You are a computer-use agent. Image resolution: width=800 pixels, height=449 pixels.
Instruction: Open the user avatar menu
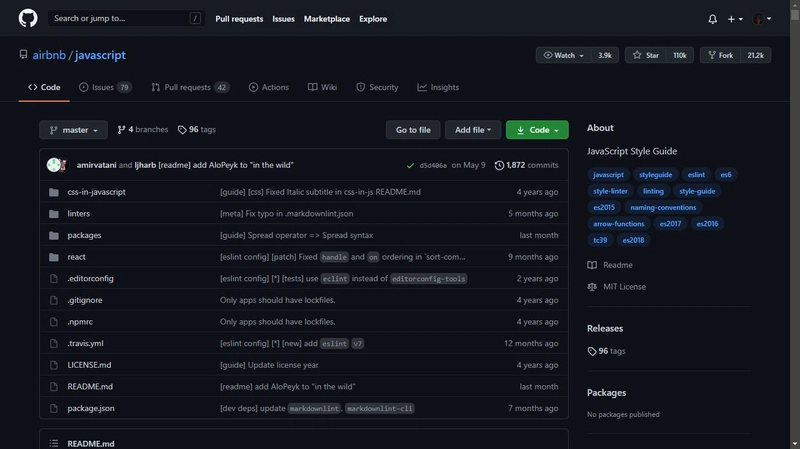(x=762, y=19)
